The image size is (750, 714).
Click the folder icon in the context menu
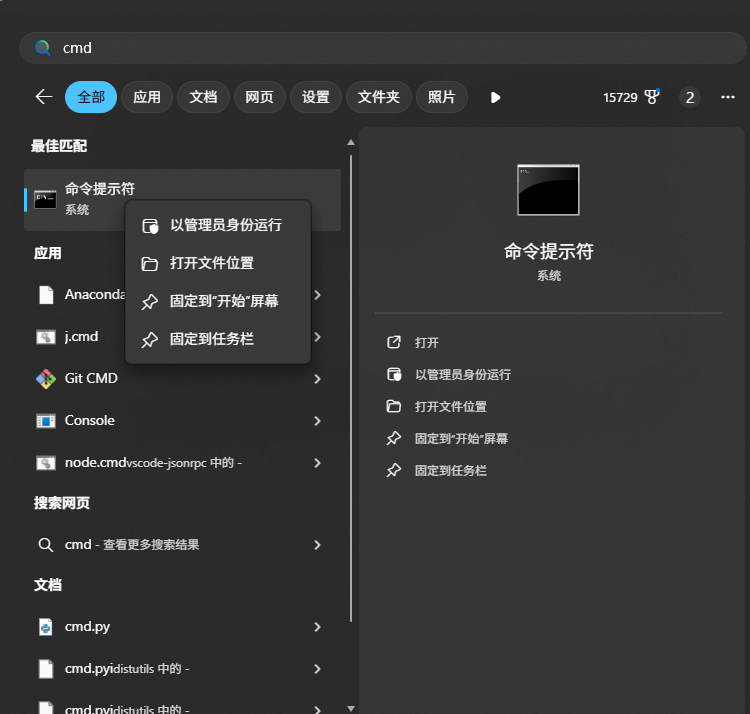click(x=150, y=264)
